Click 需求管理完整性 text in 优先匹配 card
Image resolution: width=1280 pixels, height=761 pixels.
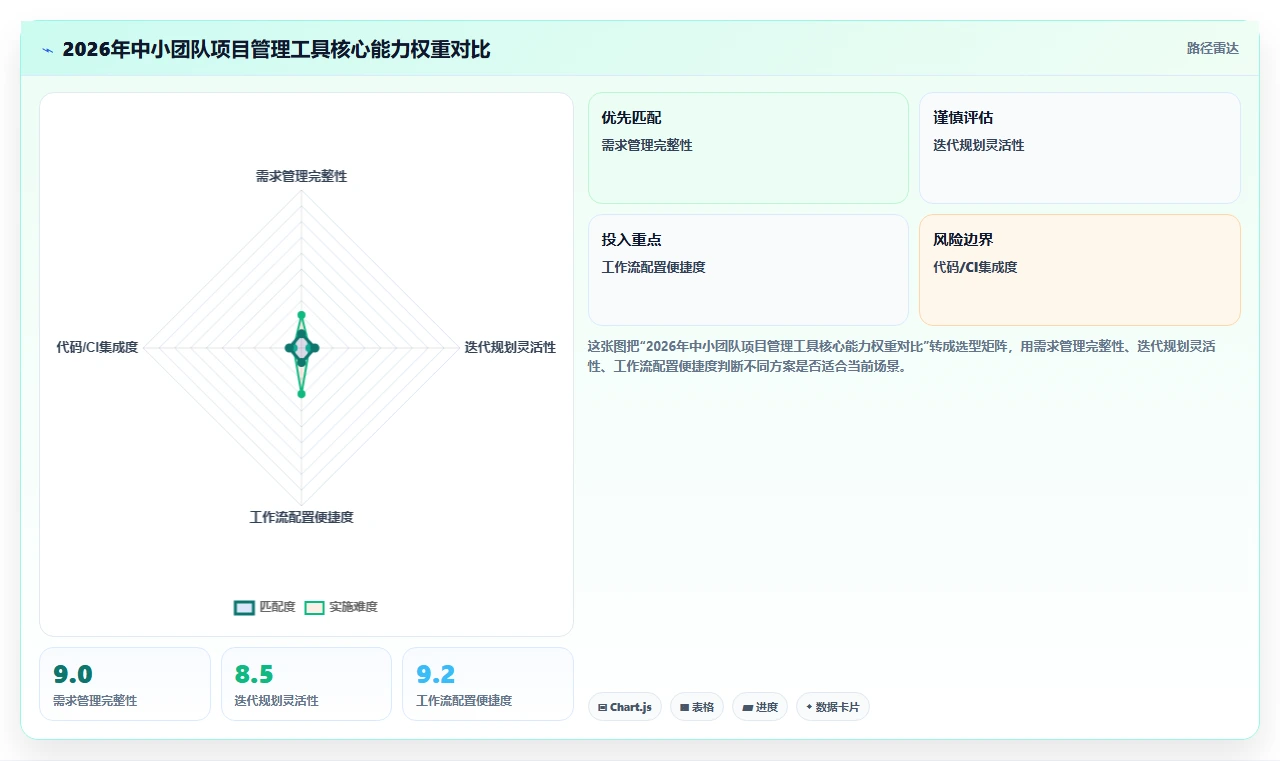647,145
